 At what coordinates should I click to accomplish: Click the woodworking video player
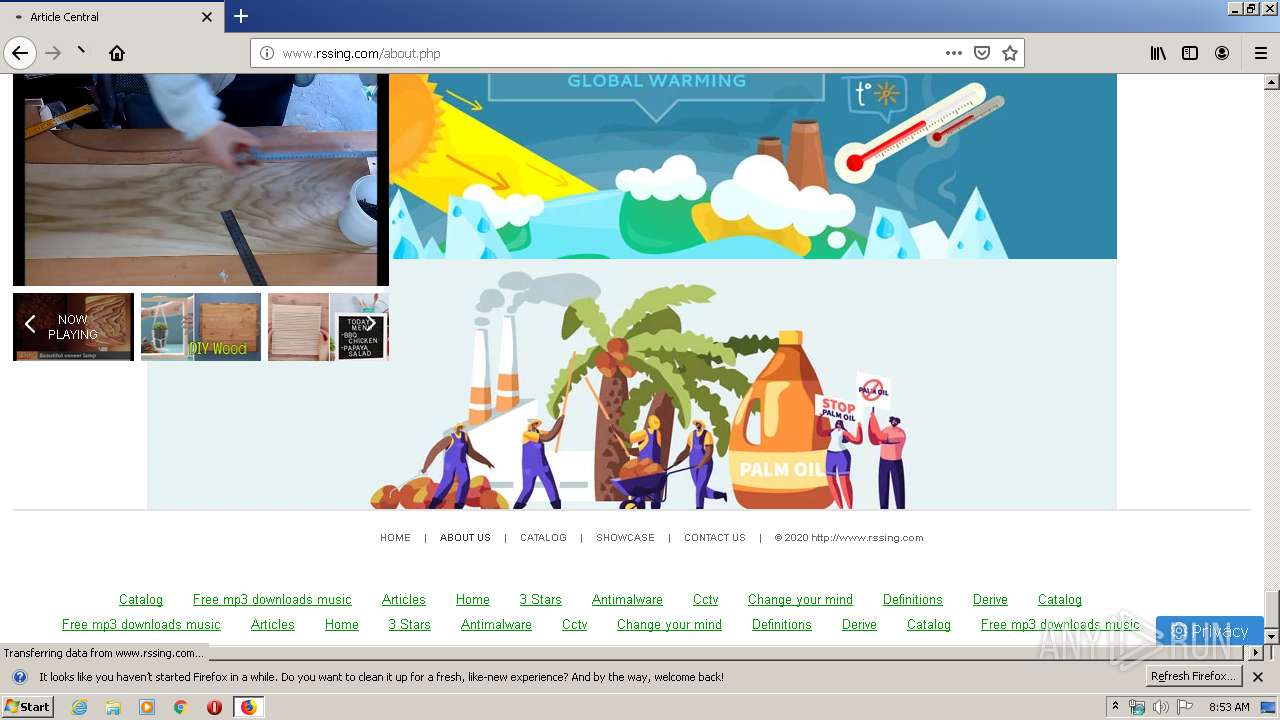(x=201, y=180)
